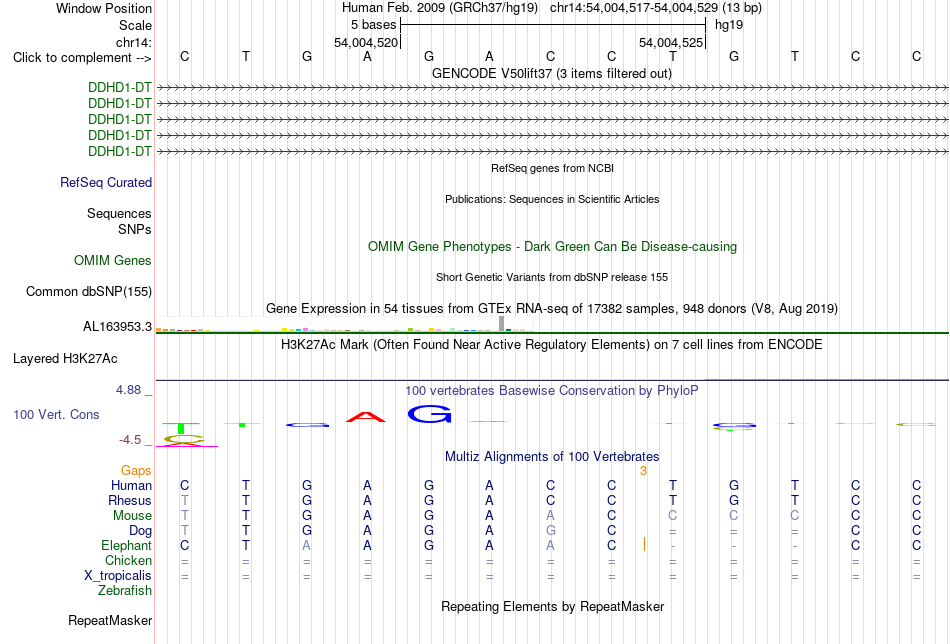
Task: Click the H3K27Ac Mark ENCODE track title
Action: [x=552, y=345]
